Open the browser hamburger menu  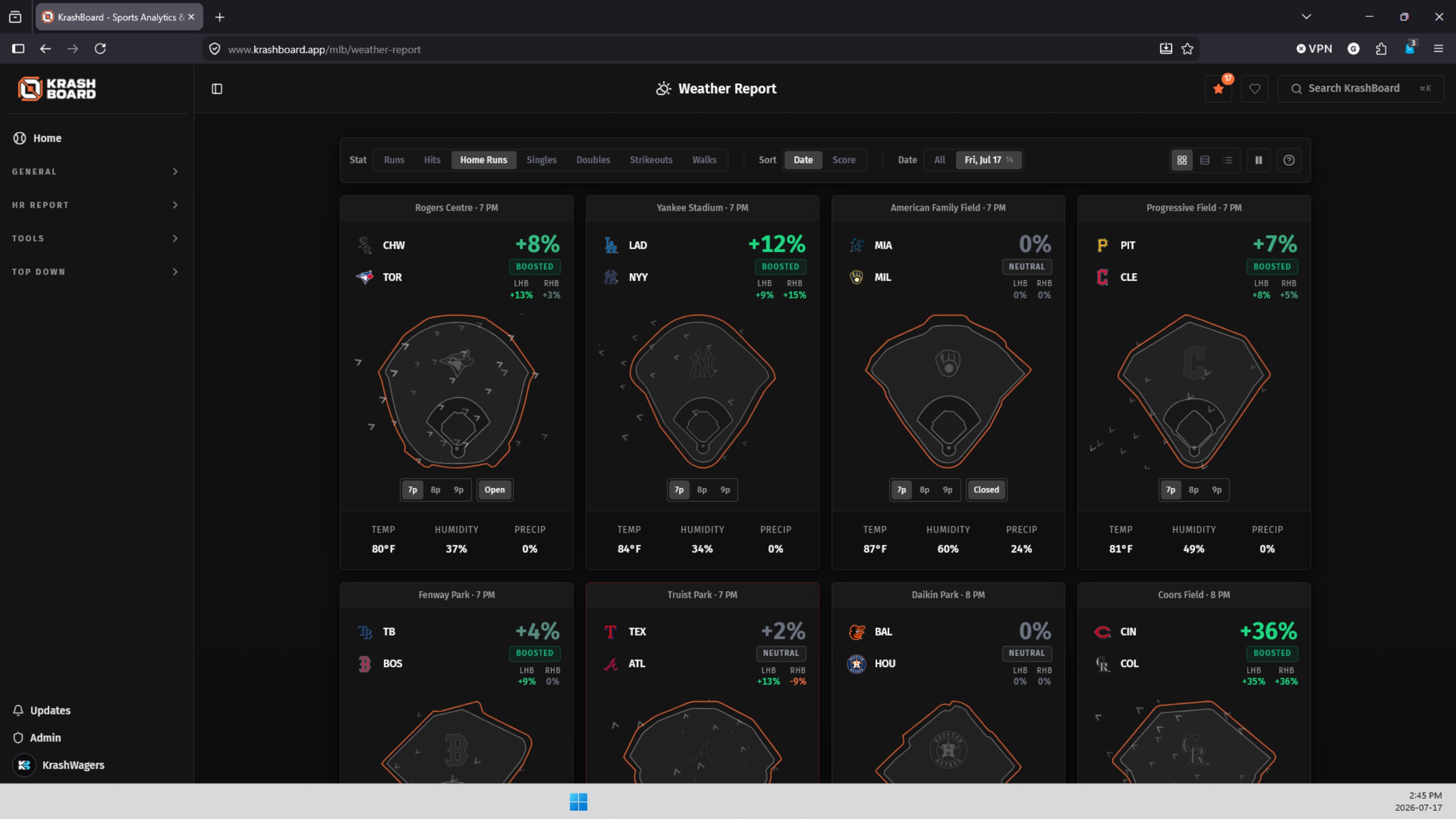click(1438, 49)
